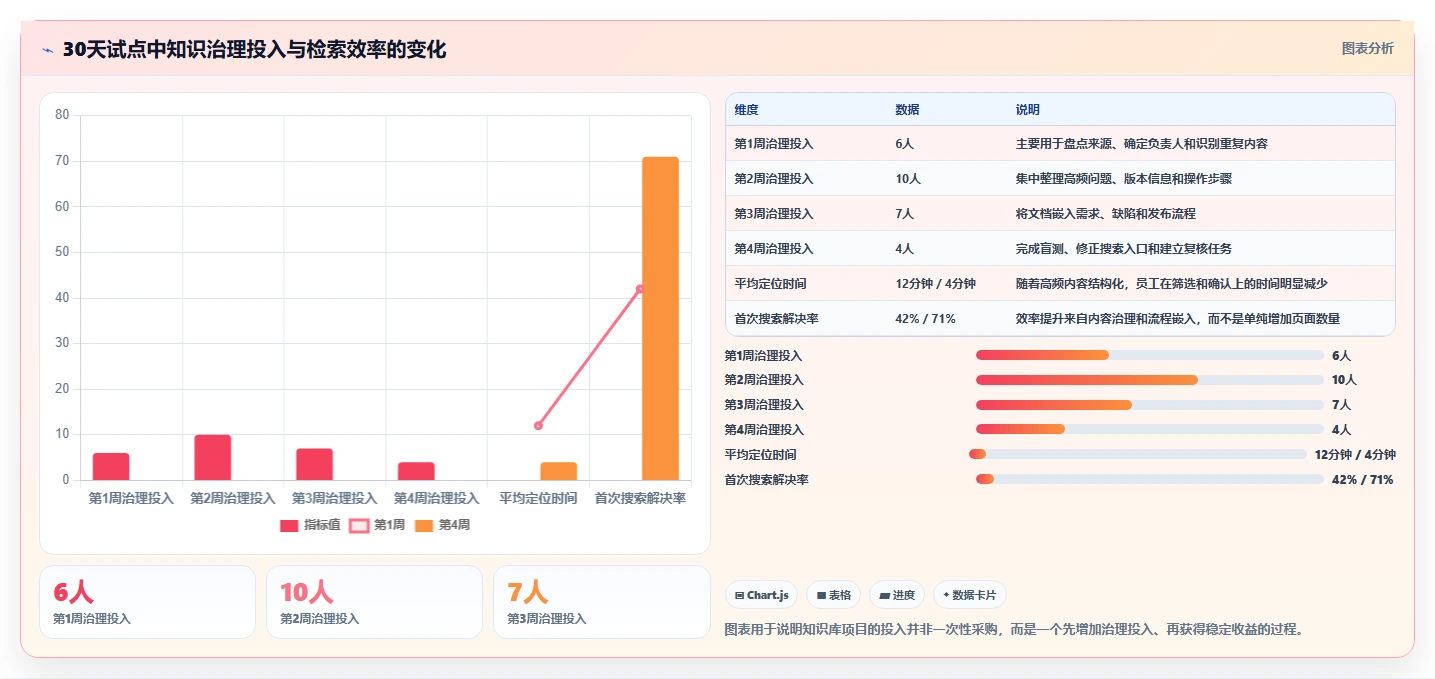Viewport: 1435px width, 679px height.
Task: Click description 集中整理高频问题、版本信息和操作步骤
Action: point(1124,179)
